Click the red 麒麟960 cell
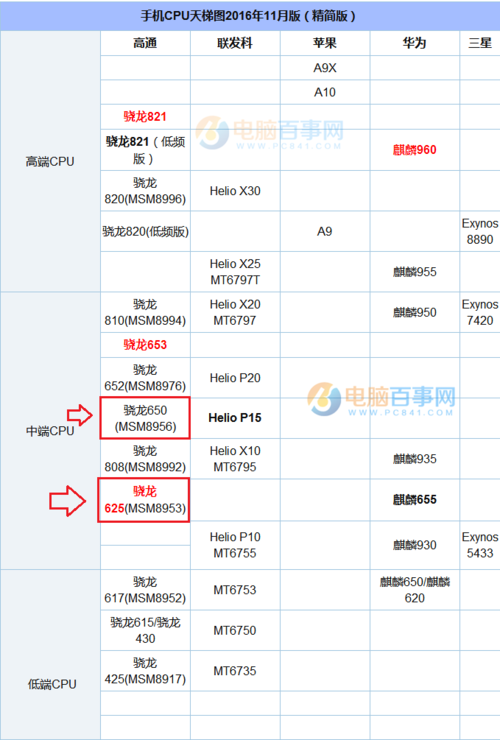 tap(415, 150)
